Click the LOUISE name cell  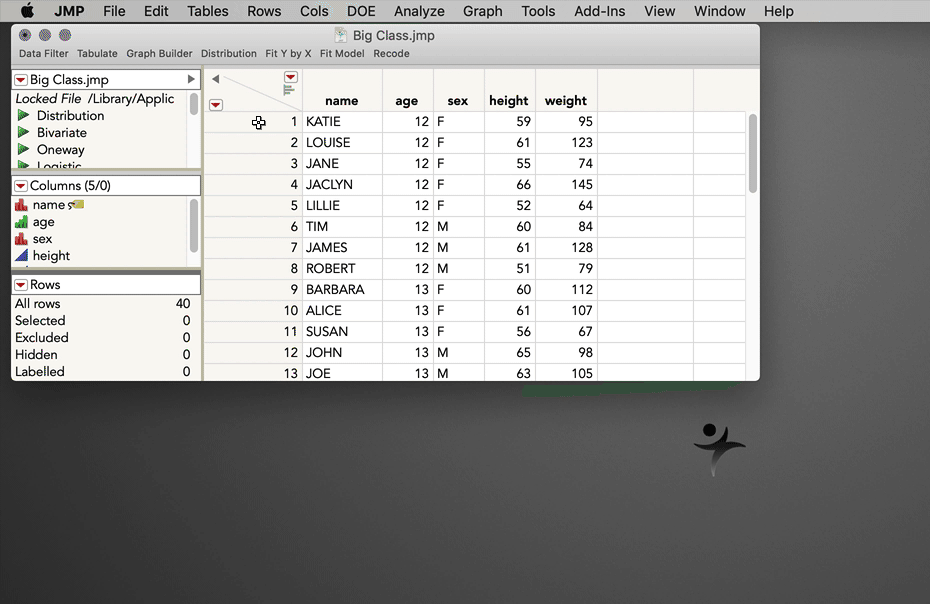pyautogui.click(x=342, y=142)
